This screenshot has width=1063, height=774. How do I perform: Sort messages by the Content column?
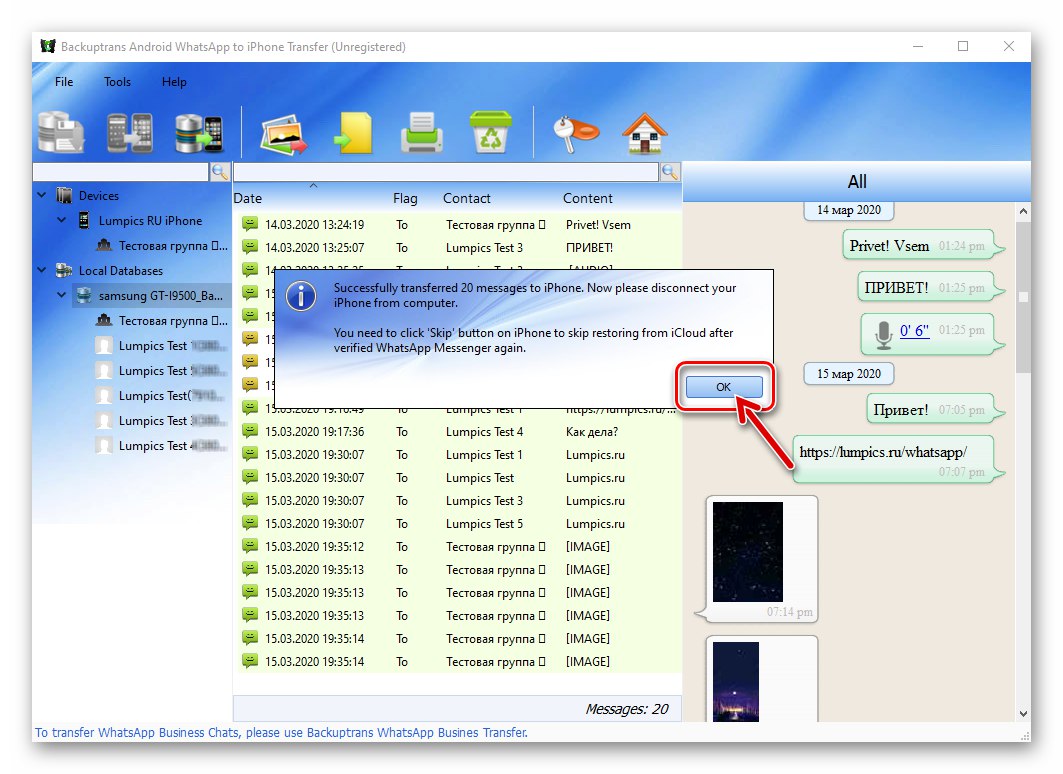(x=587, y=199)
